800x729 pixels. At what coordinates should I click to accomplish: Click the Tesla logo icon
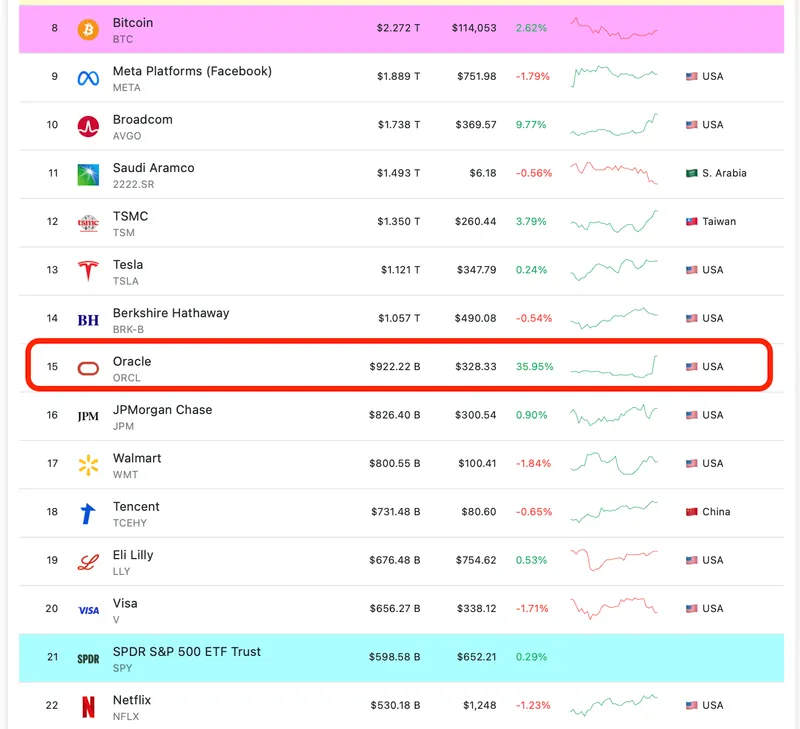click(88, 271)
